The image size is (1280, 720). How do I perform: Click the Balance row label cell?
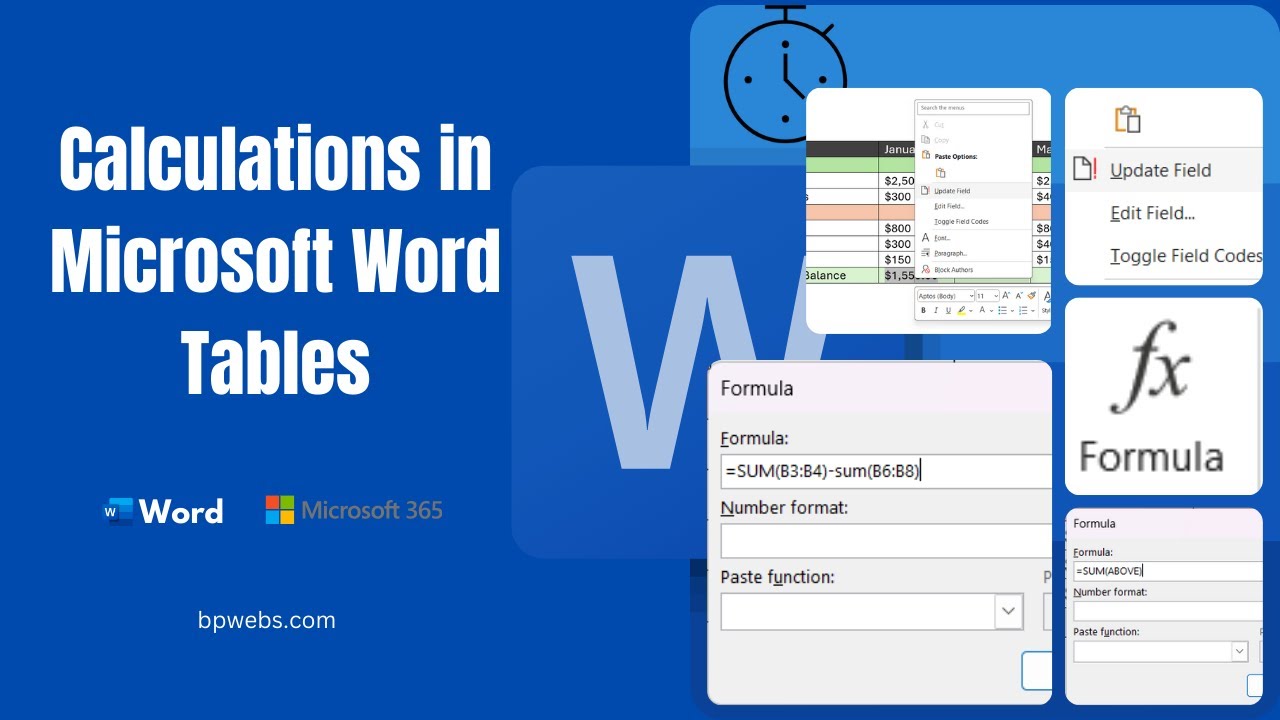pyautogui.click(x=842, y=276)
